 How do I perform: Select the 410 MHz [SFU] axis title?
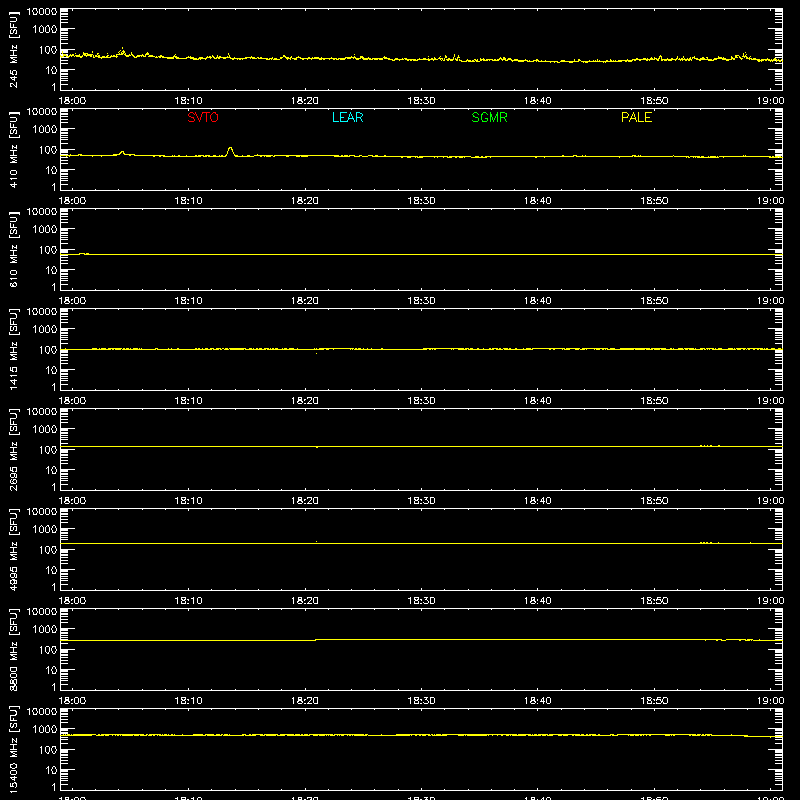click(13, 149)
